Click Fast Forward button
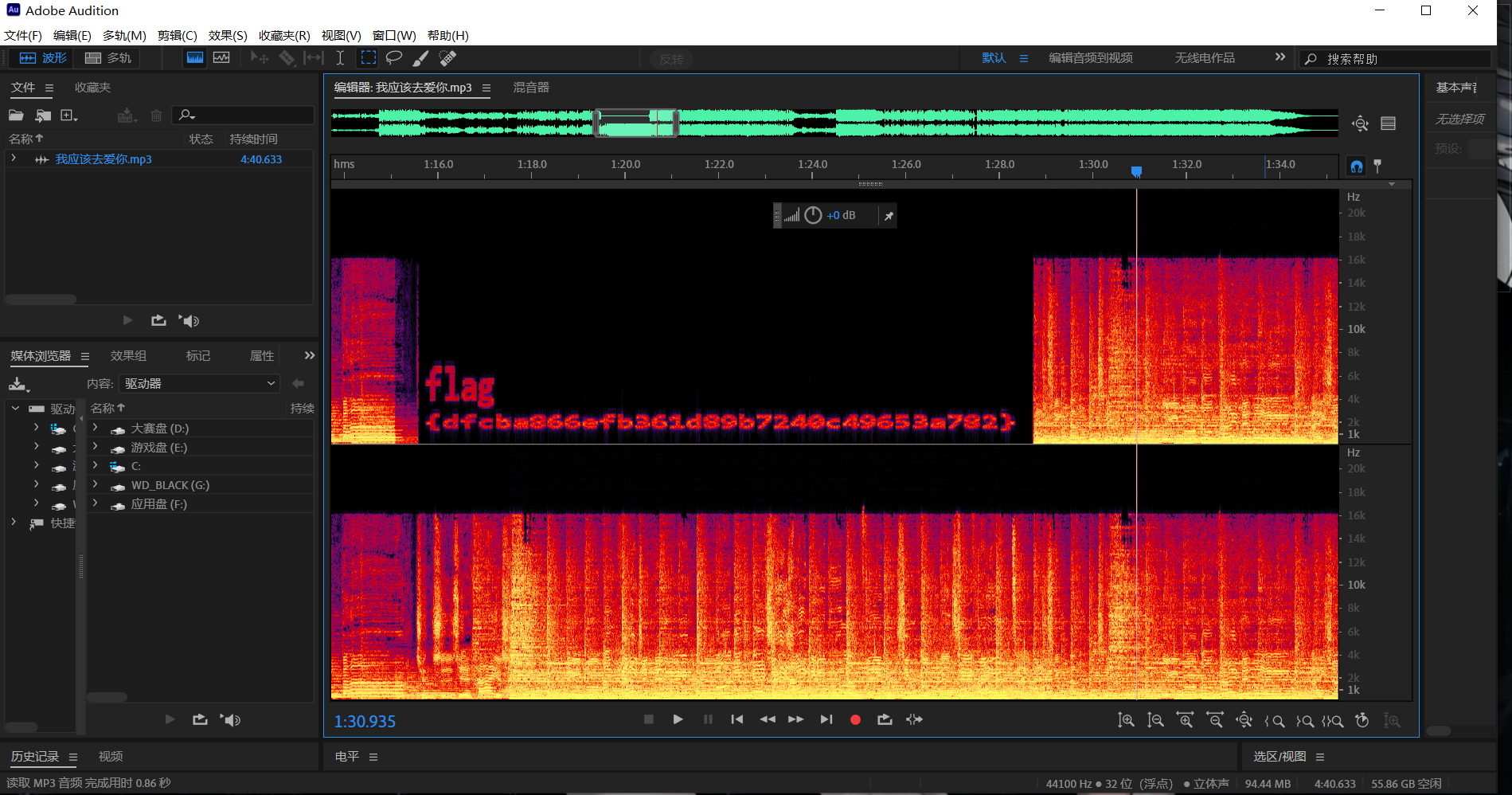Viewport: 1512px width, 795px height. click(796, 719)
